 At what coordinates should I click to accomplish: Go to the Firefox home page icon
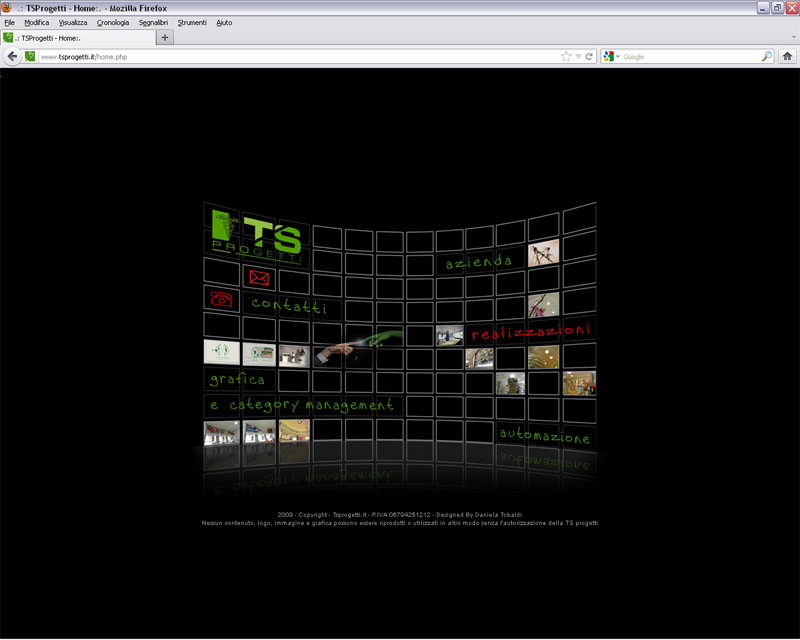point(787,56)
